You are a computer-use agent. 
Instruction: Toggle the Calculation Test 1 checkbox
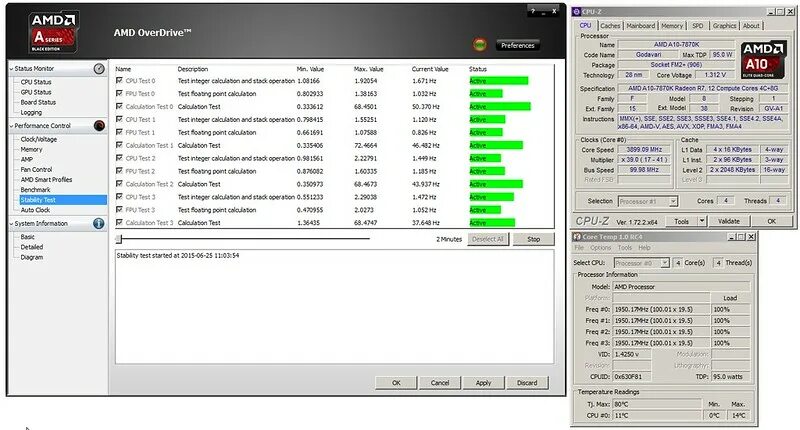coord(119,145)
